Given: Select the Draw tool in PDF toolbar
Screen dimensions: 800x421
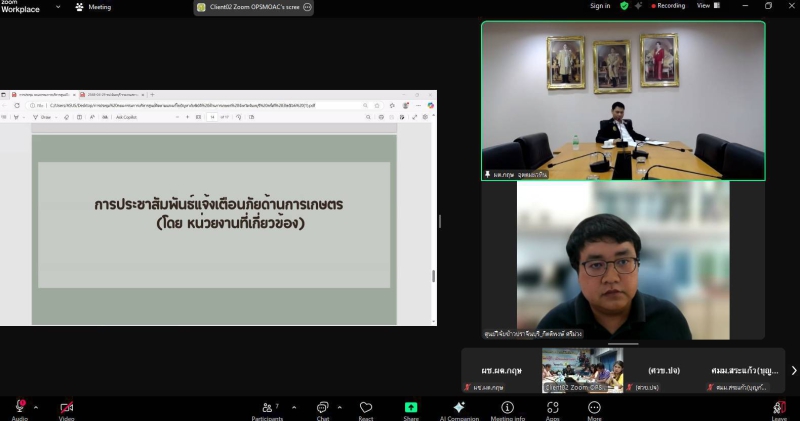Looking at the screenshot, I should click(42, 117).
